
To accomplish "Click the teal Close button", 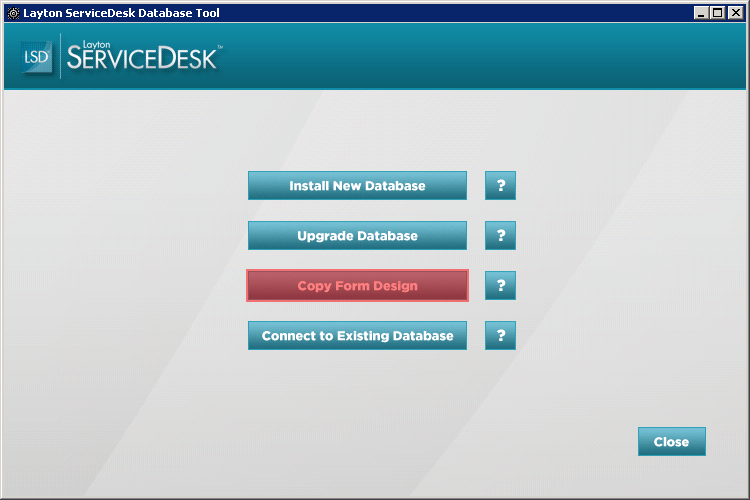I will tap(672, 442).
